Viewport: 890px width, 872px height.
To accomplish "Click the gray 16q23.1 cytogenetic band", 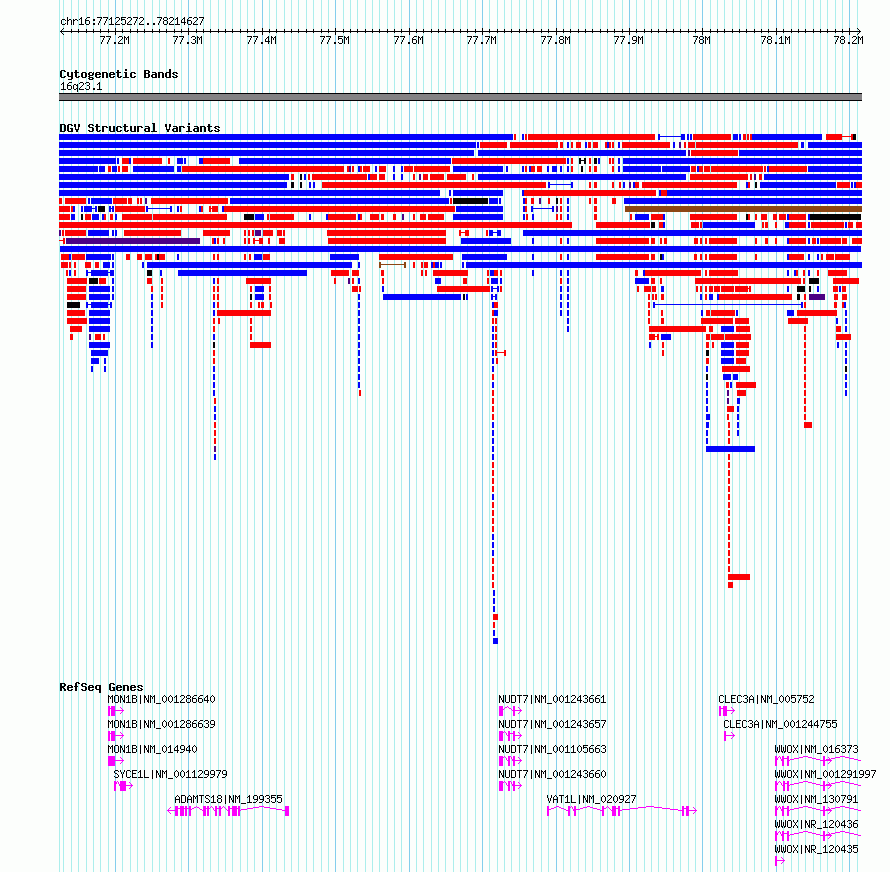I will click(x=460, y=97).
